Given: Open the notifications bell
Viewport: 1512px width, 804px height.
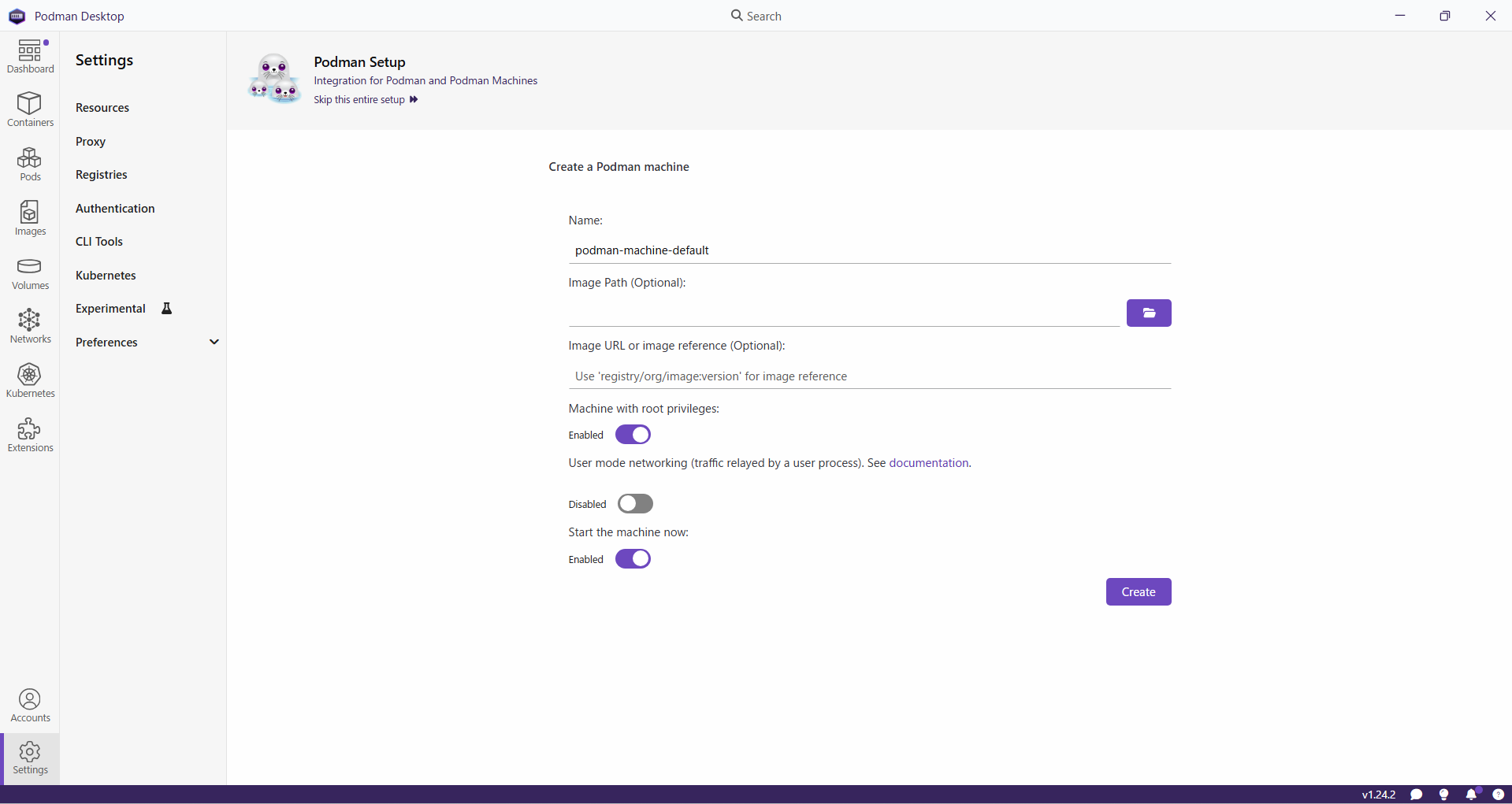Looking at the screenshot, I should pyautogui.click(x=1471, y=795).
